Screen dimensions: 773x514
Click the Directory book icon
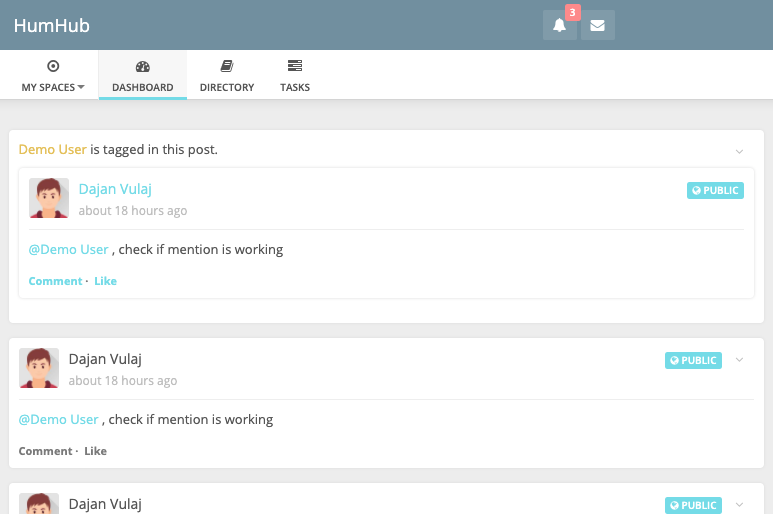point(227,66)
